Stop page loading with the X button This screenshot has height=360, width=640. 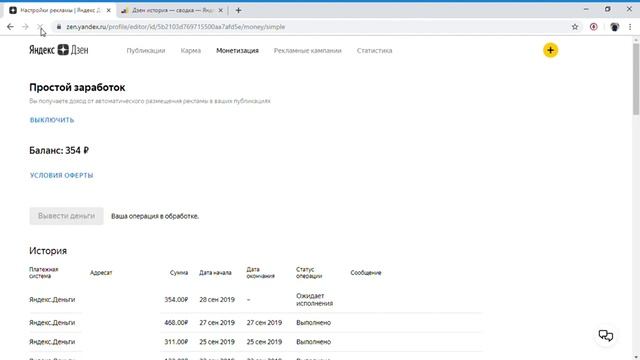40,27
